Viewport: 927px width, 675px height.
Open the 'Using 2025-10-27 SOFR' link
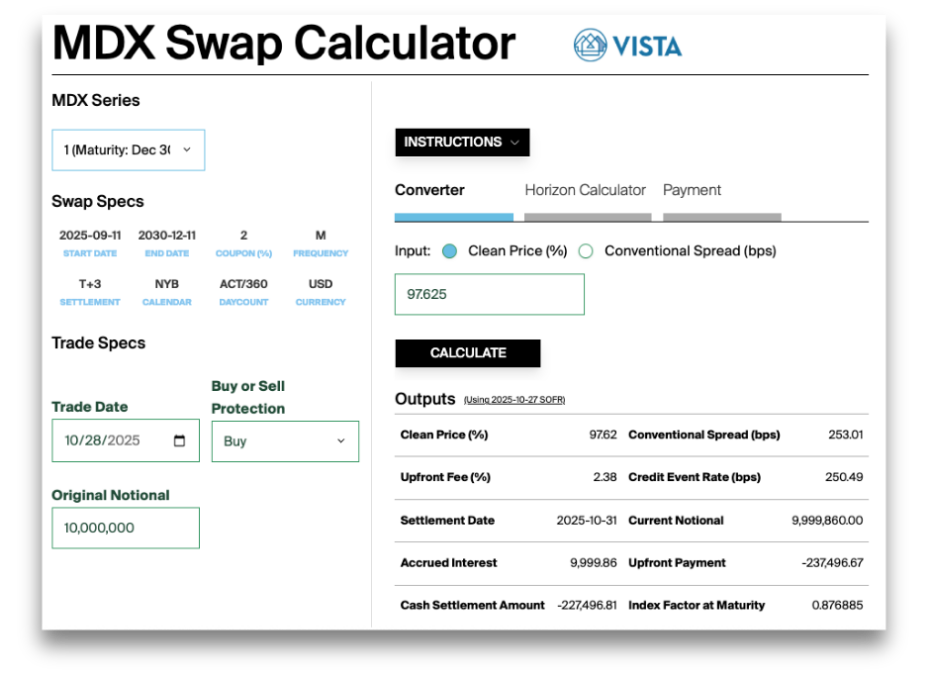click(x=514, y=400)
